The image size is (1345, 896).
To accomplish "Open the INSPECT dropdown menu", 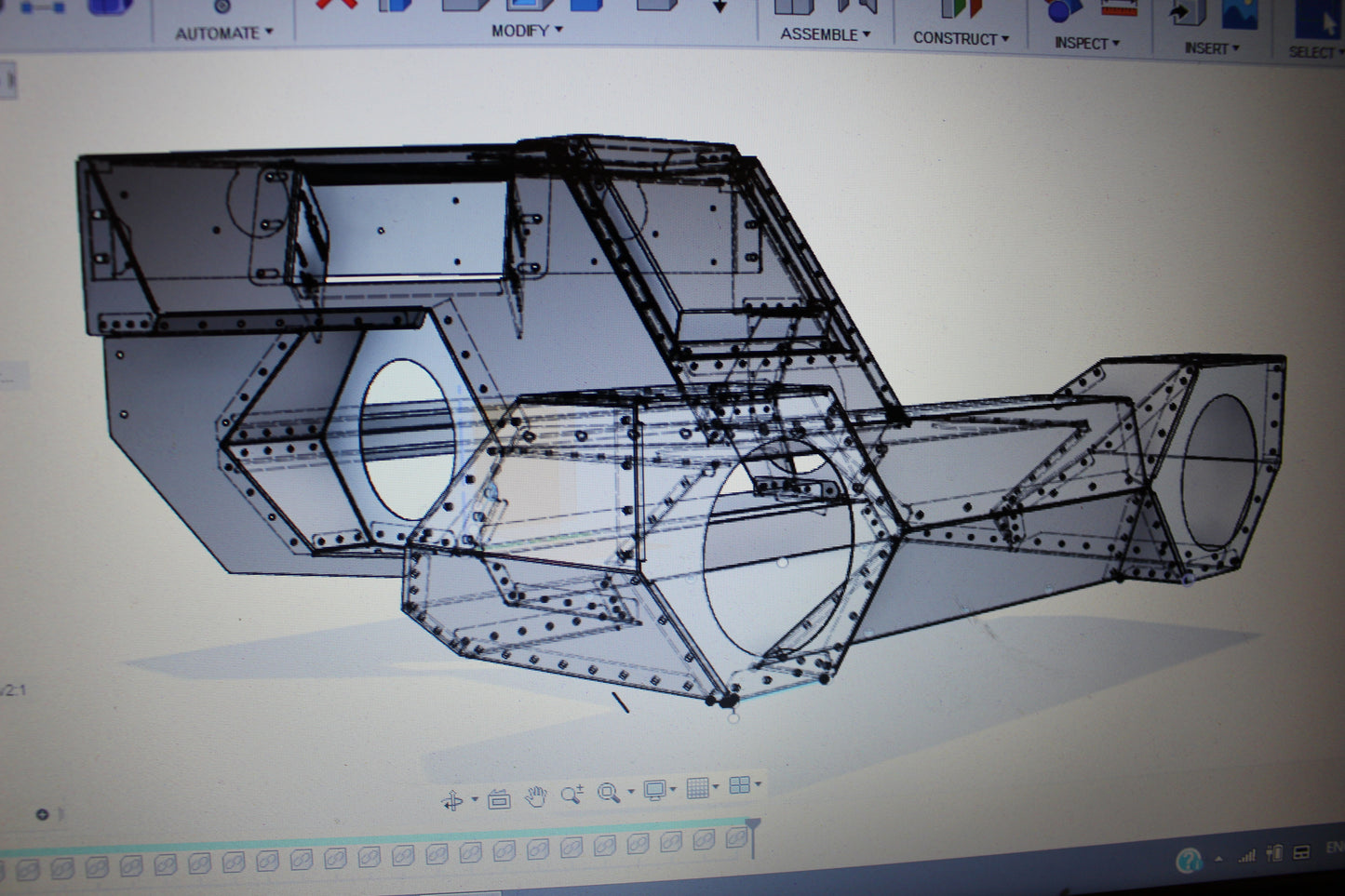I will point(1086,43).
